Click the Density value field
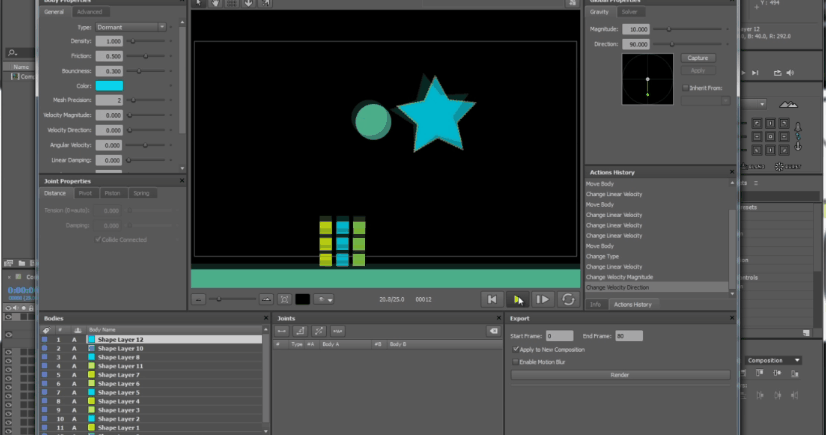 click(109, 41)
